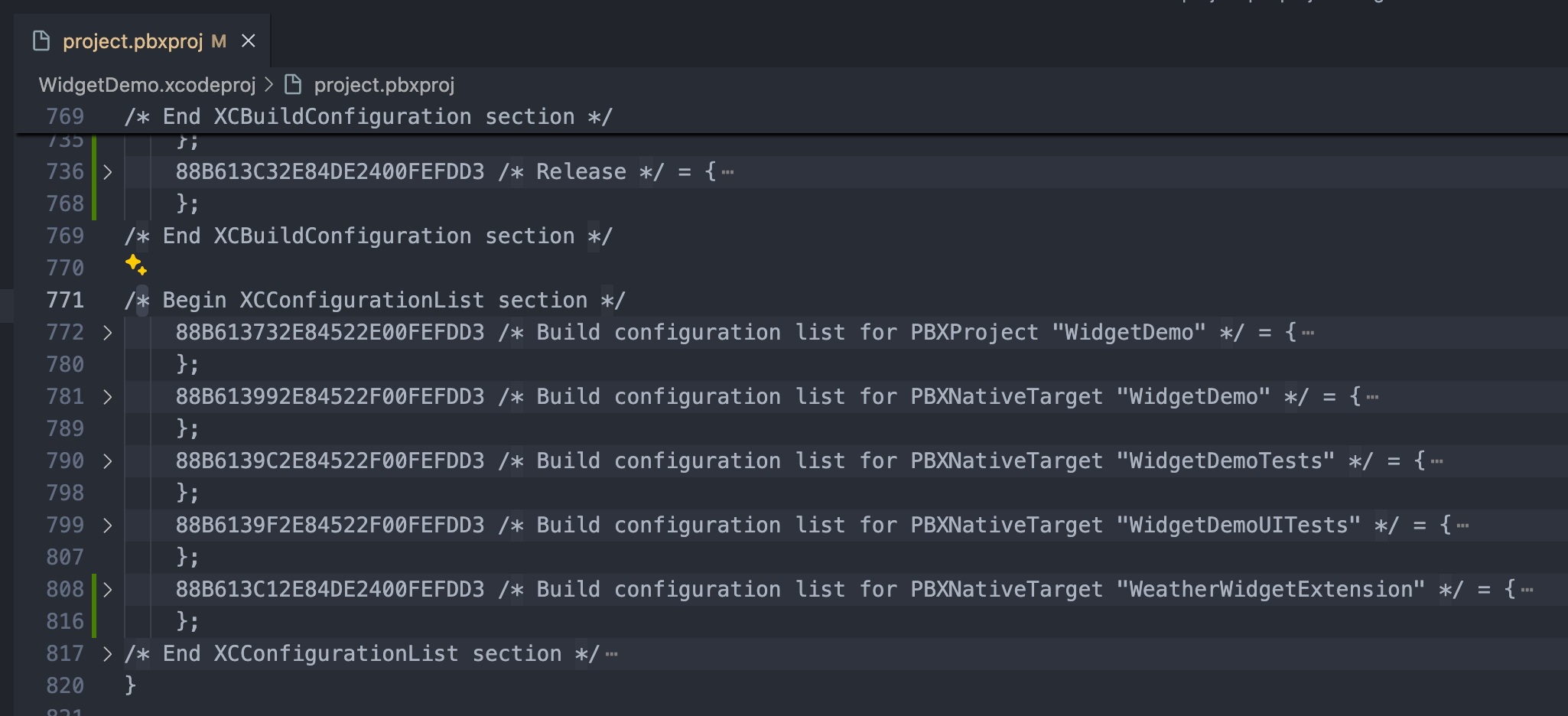Click the folded ellipsis after End XCConfigurationList section
Viewport: 1568px width, 716px height.
611,654
